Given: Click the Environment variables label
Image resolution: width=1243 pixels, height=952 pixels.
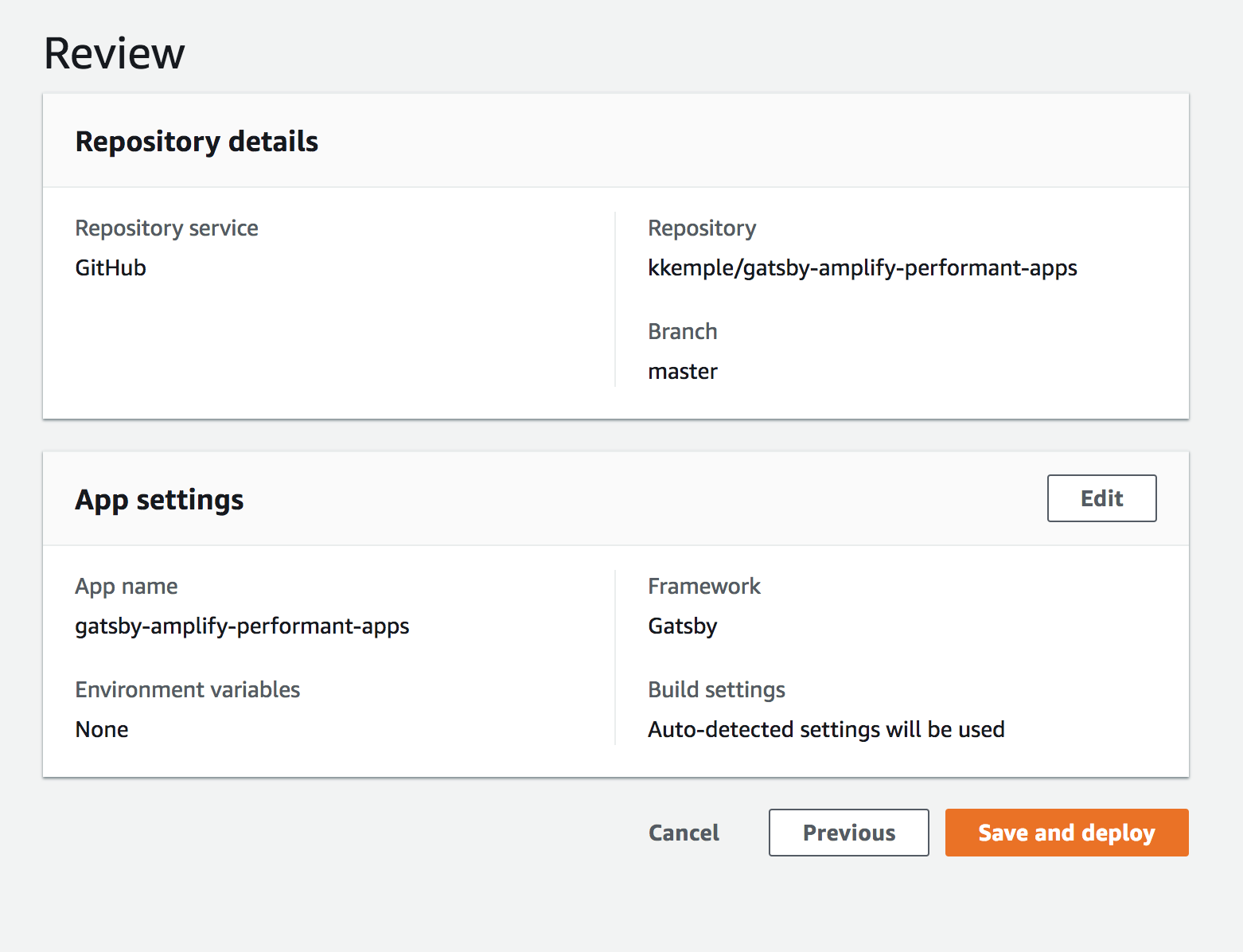Looking at the screenshot, I should (x=188, y=689).
